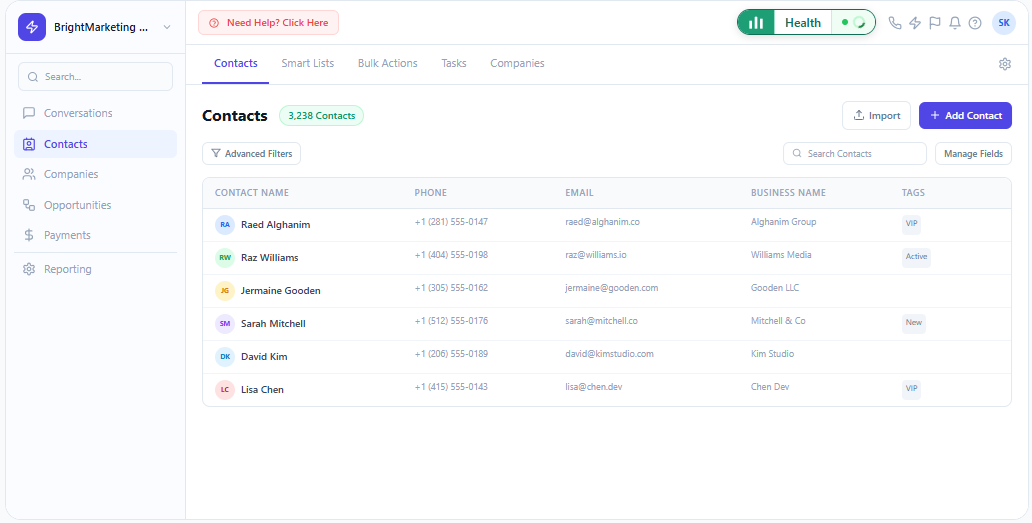This screenshot has width=1032, height=523.
Task: Click email david@kimstudio.com
Action: (x=609, y=353)
